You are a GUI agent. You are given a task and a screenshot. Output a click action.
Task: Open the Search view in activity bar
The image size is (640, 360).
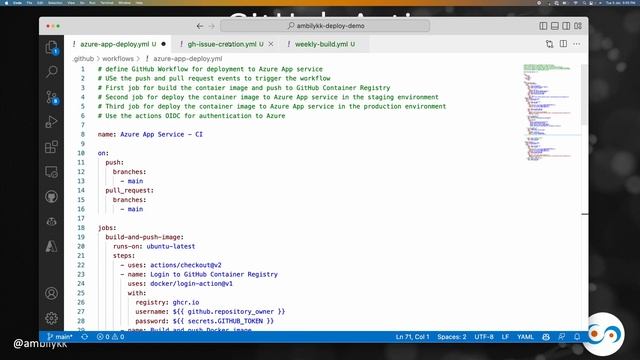pyautogui.click(x=51, y=72)
